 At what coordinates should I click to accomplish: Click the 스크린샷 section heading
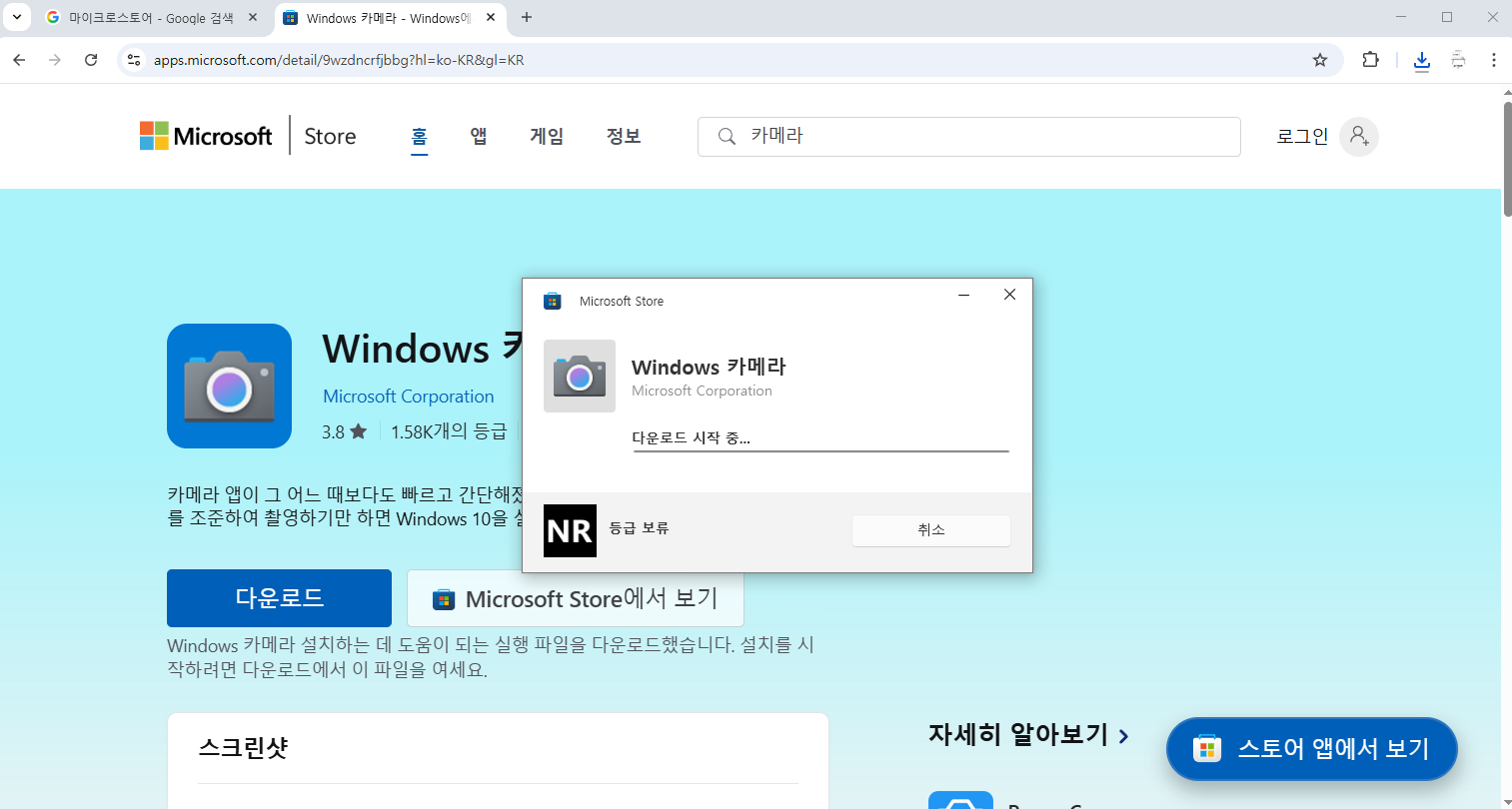click(x=243, y=747)
